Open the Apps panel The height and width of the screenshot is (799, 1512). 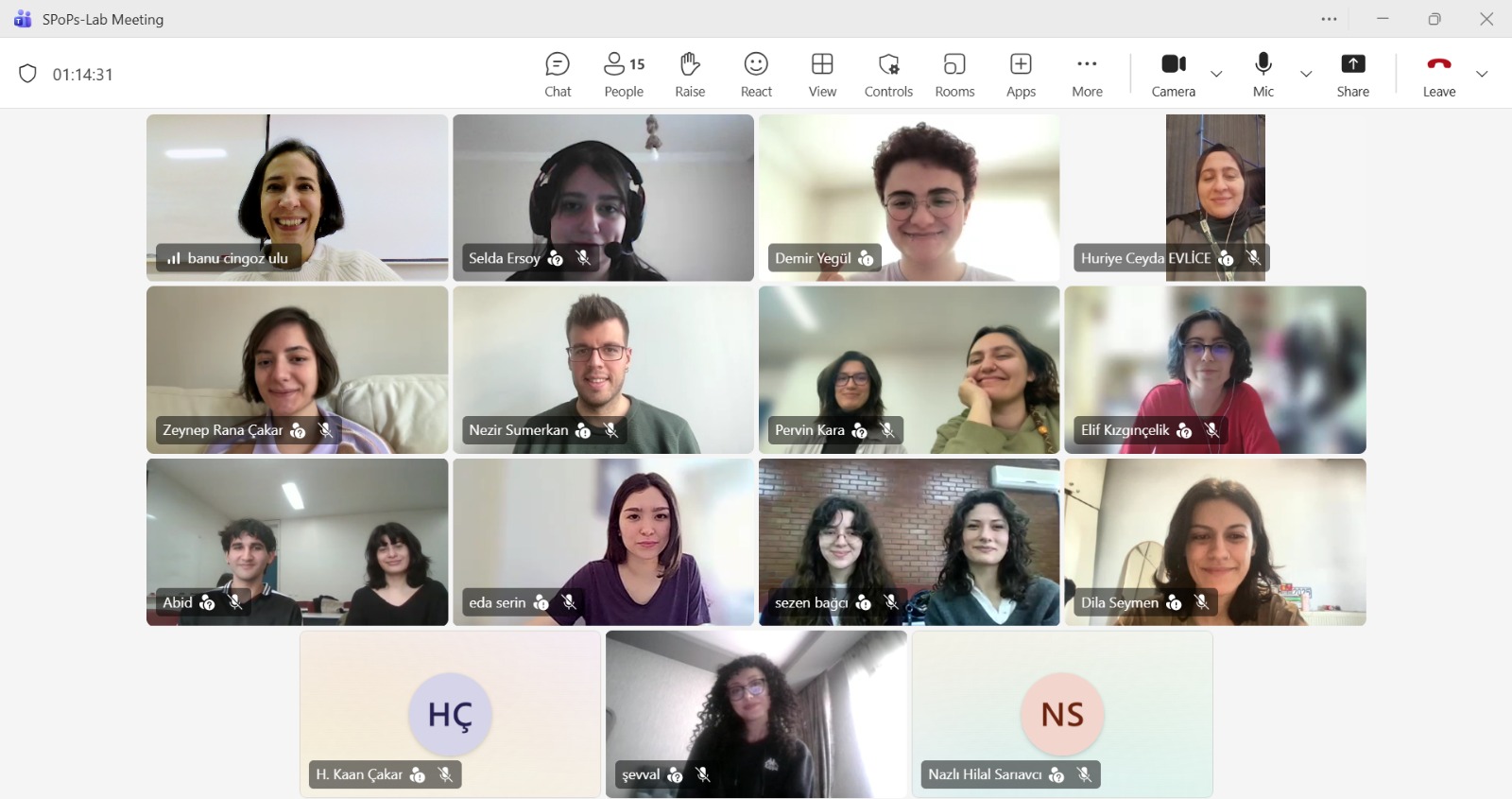(x=1021, y=75)
